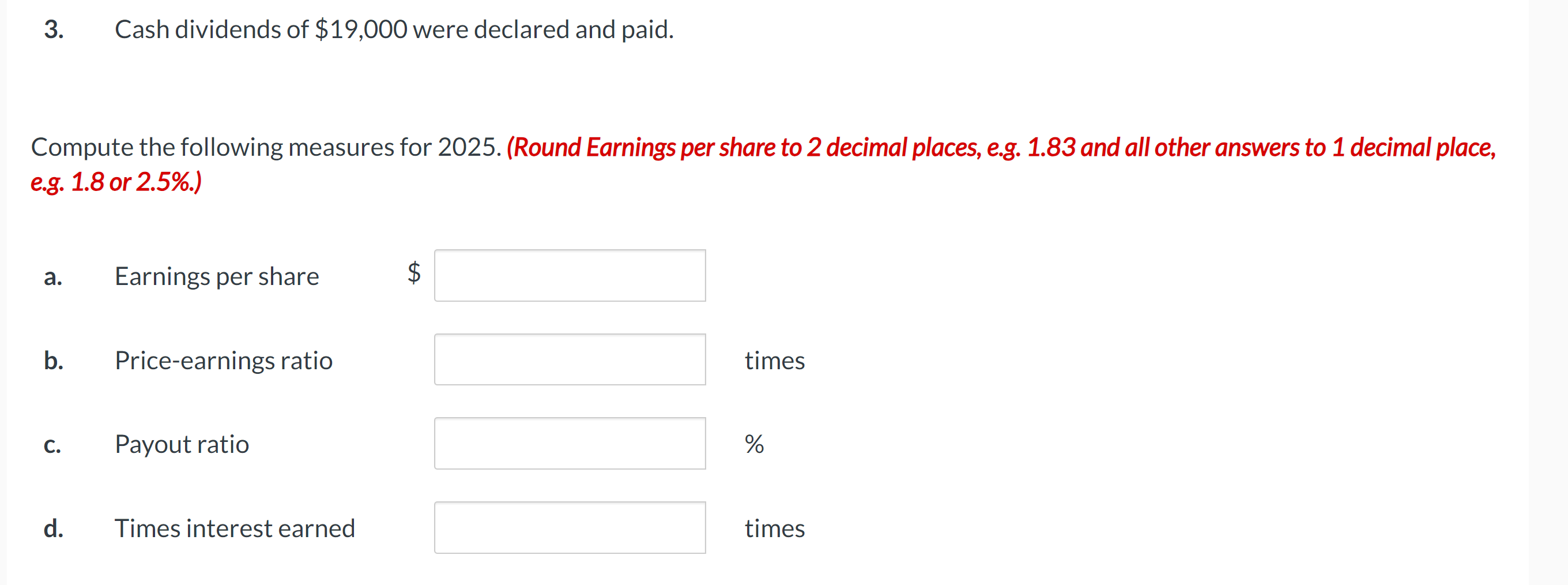Viewport: 1568px width, 585px height.
Task: Select the letter c. beside Payout ratio
Action: 54,445
